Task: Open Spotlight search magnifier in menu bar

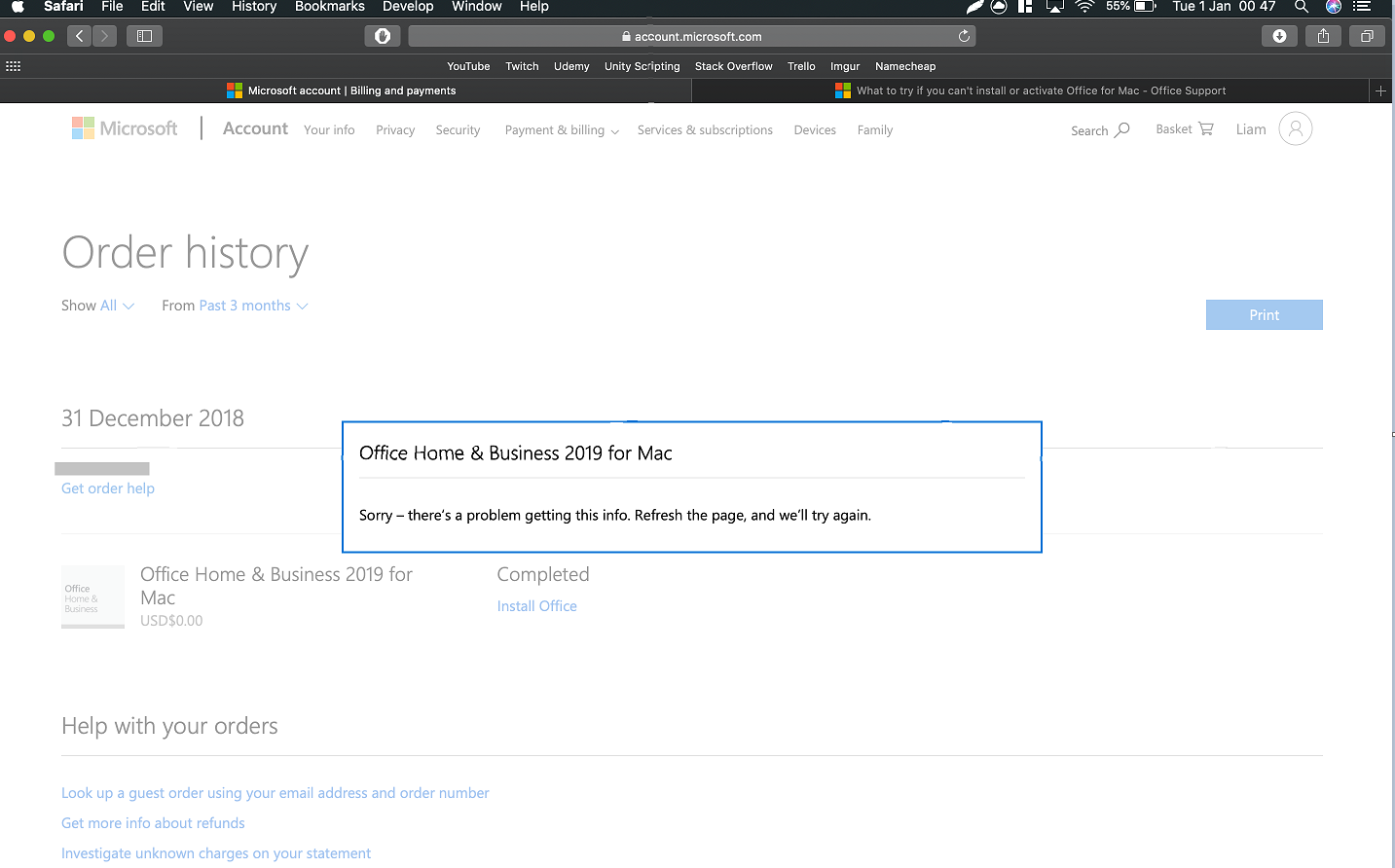Action: (x=1301, y=7)
